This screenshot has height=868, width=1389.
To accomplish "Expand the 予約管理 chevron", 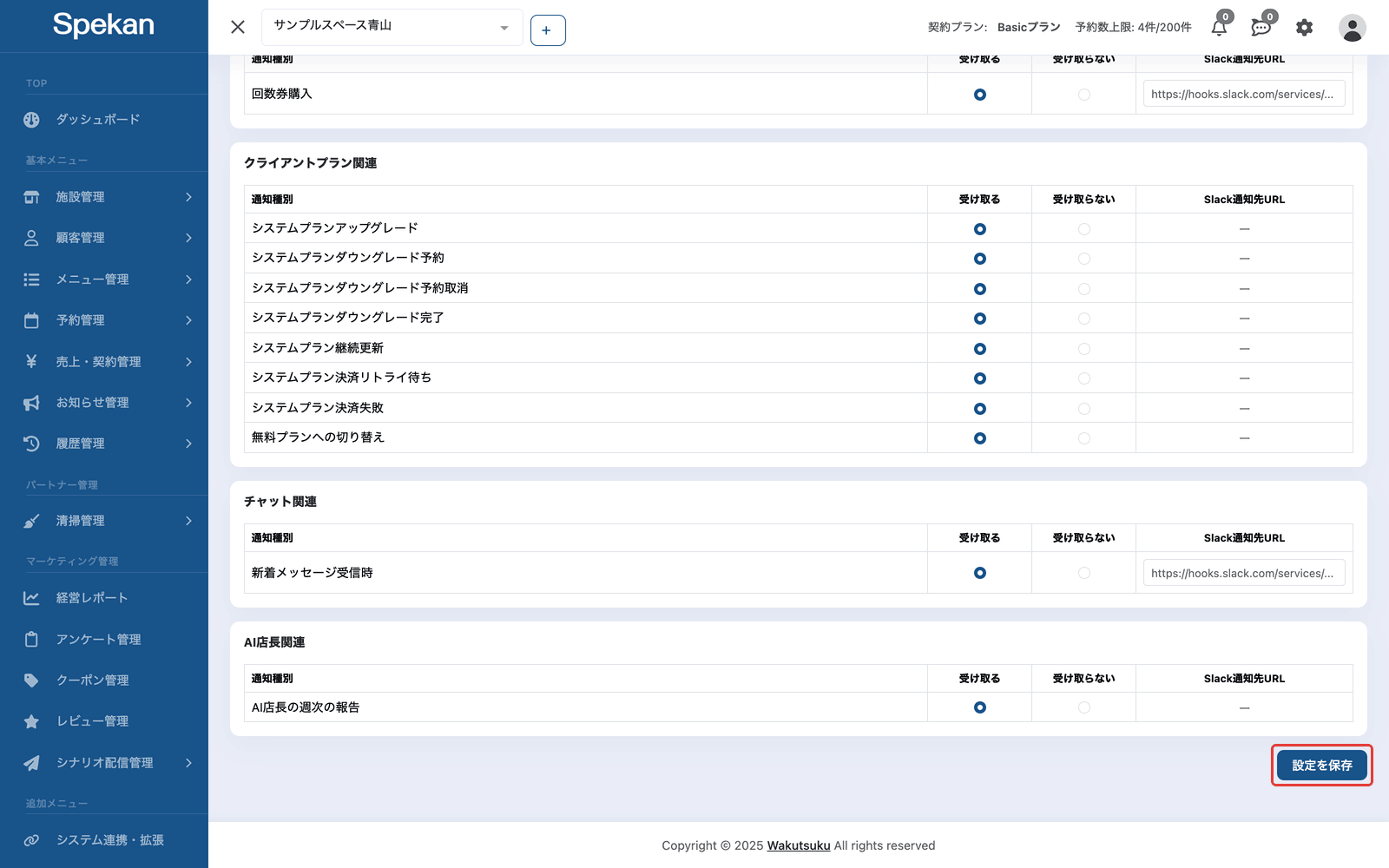I will click(x=188, y=320).
